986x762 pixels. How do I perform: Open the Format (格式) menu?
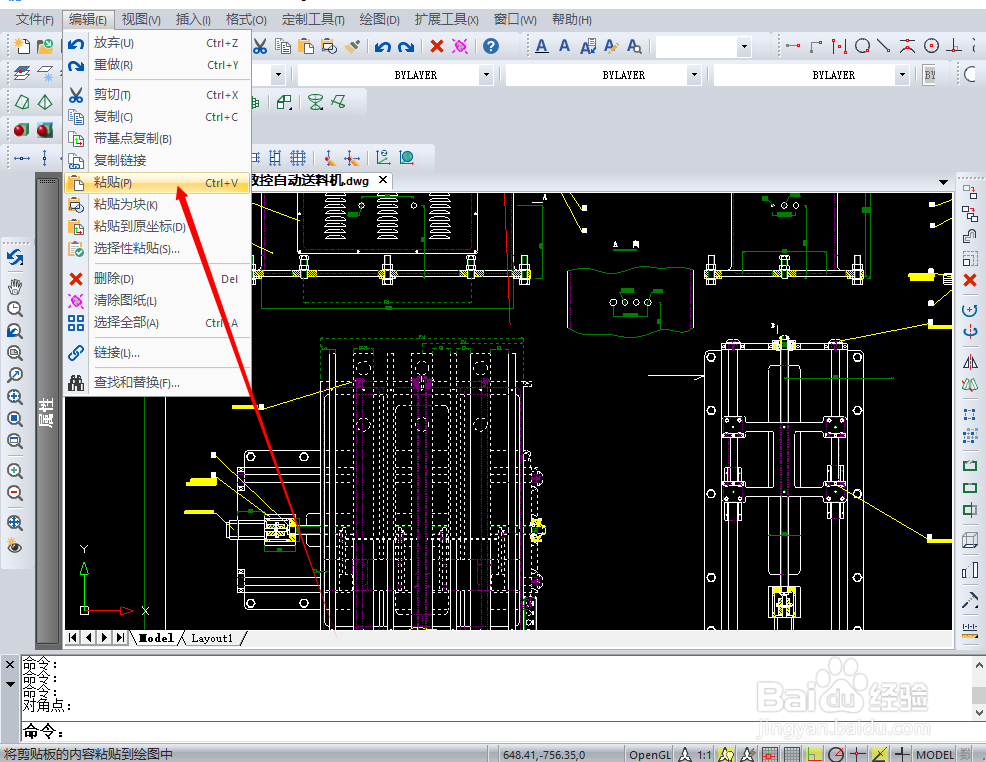tap(246, 19)
